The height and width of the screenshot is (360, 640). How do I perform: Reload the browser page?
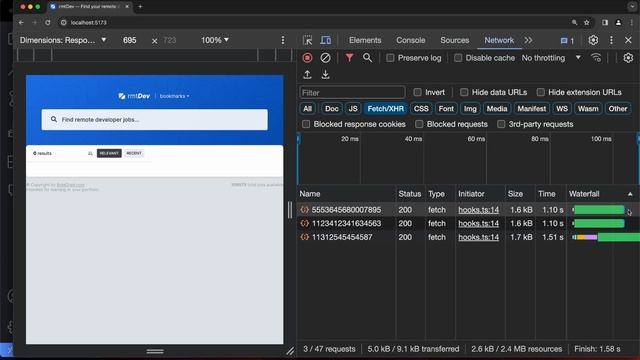point(48,22)
